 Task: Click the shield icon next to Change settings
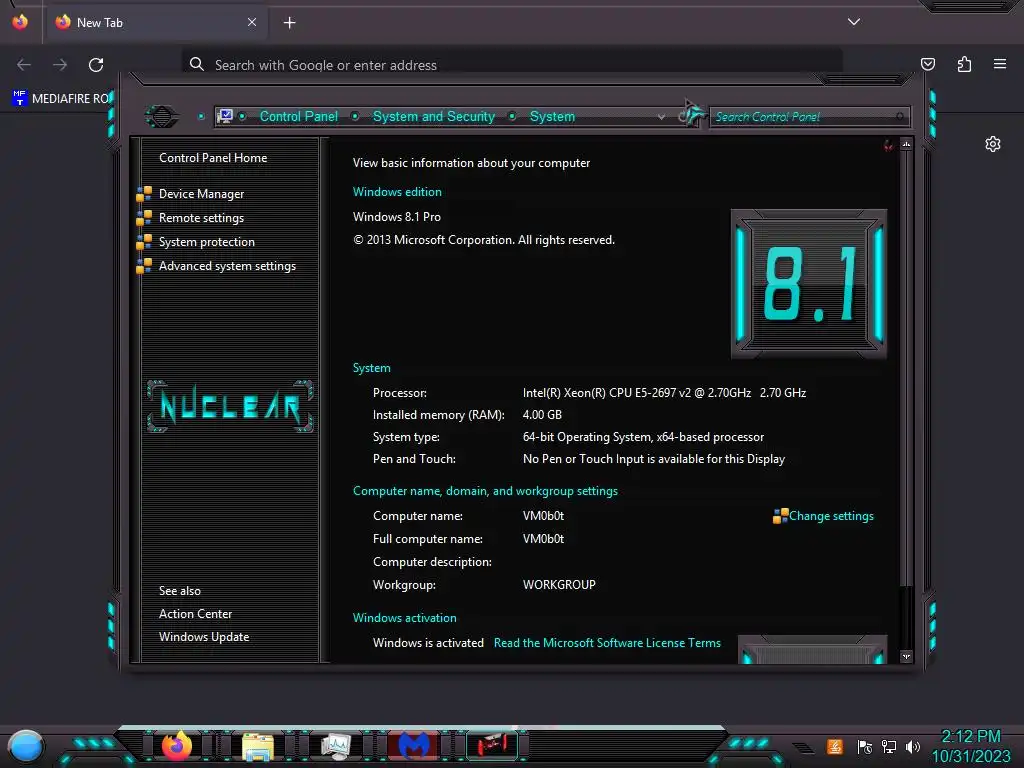pyautogui.click(x=780, y=516)
